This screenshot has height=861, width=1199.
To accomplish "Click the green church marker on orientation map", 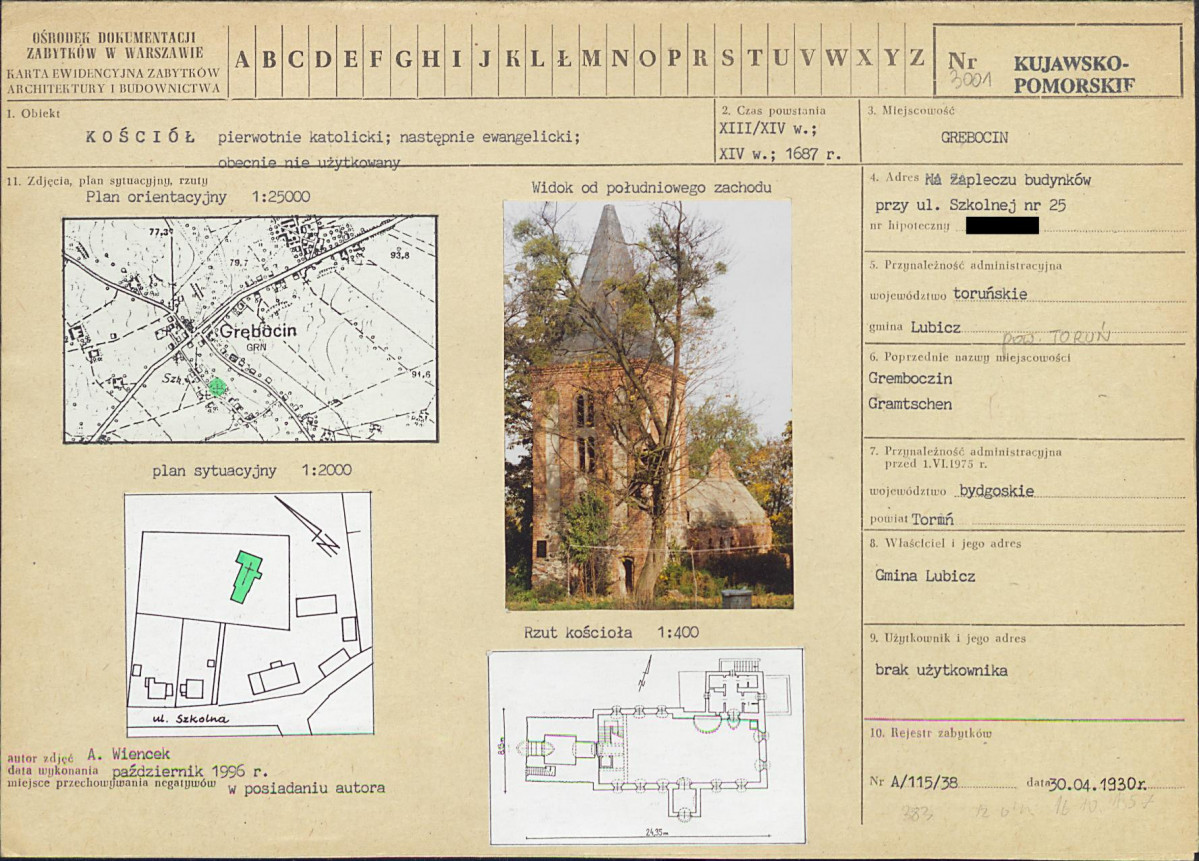I will tap(218, 387).
